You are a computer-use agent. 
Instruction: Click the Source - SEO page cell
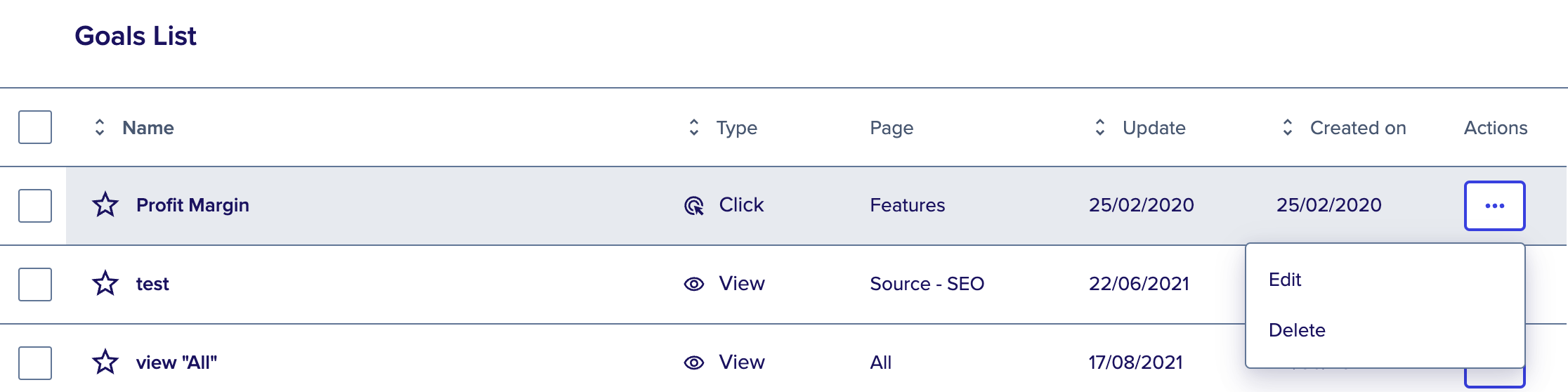coord(927,284)
